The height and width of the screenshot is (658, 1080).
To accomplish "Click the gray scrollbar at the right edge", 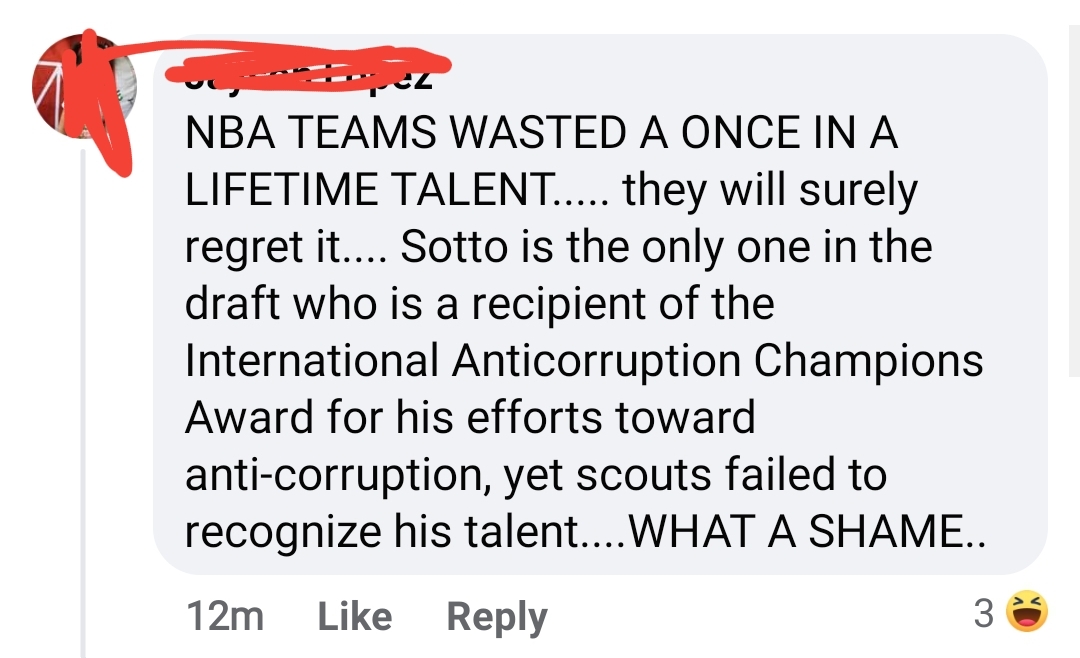I will coord(1074,200).
